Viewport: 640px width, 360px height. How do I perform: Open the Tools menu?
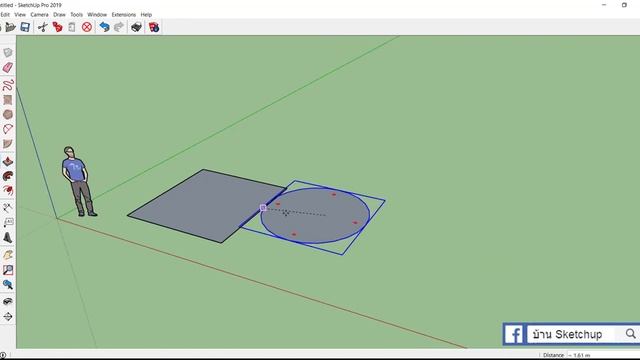point(76,15)
